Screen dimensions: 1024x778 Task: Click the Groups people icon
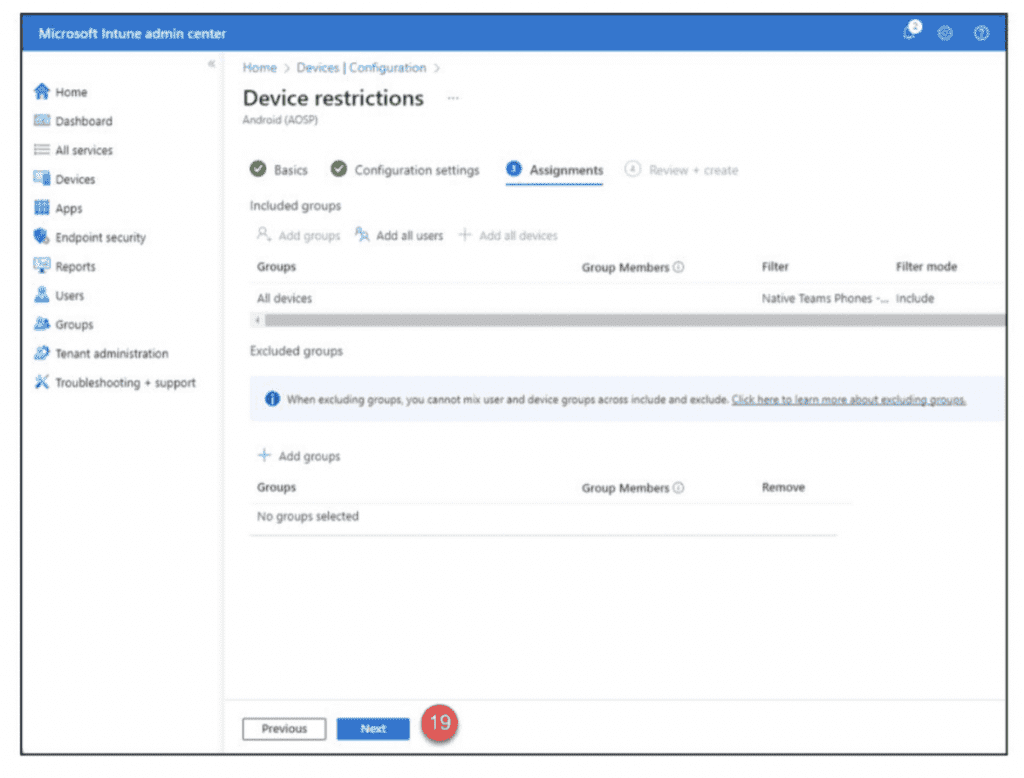pyautogui.click(x=42, y=324)
